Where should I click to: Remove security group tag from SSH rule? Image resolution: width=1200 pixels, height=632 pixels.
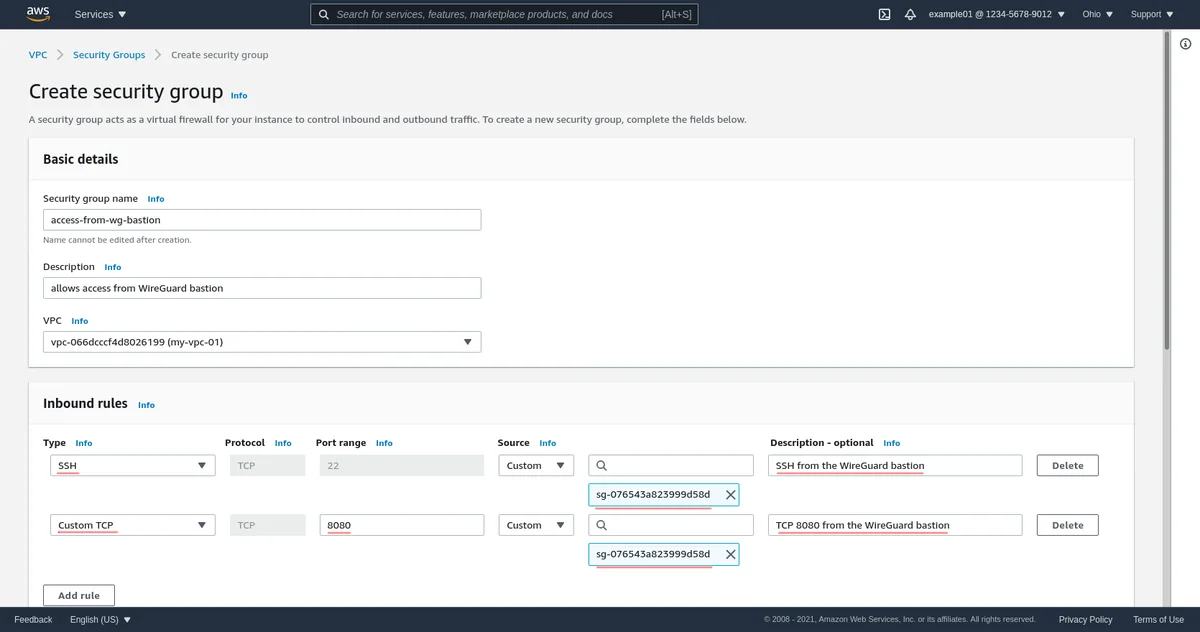(x=730, y=495)
